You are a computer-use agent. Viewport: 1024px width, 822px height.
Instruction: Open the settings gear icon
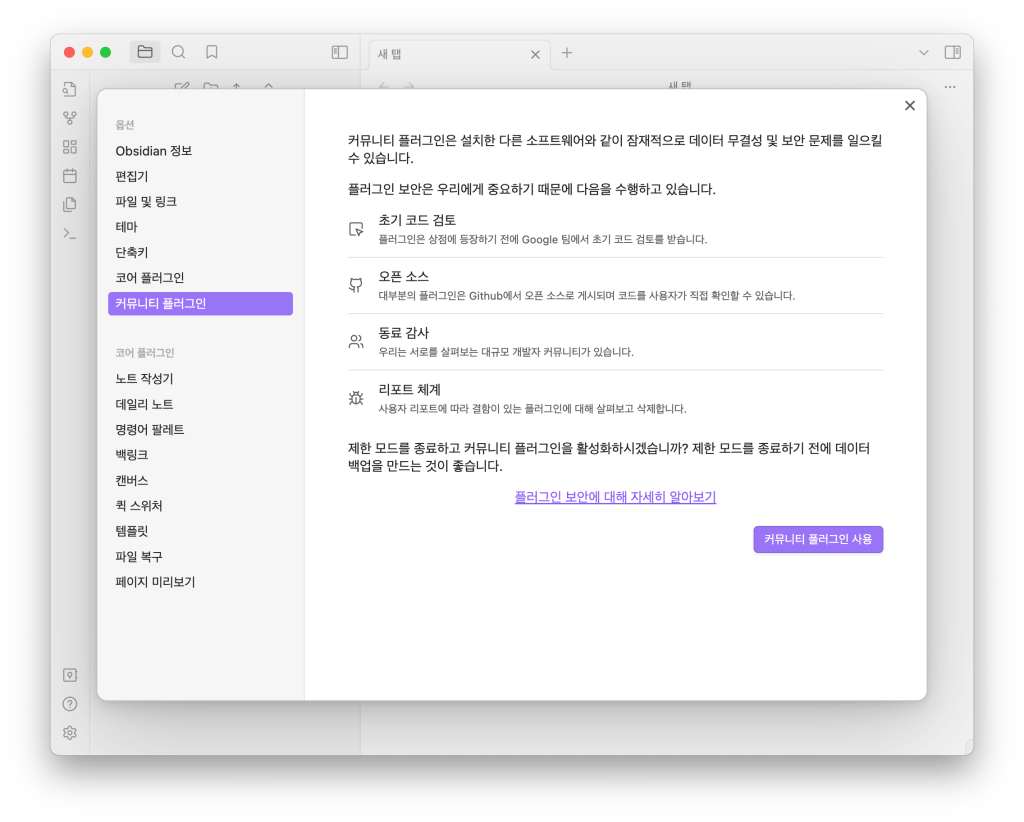(x=70, y=733)
